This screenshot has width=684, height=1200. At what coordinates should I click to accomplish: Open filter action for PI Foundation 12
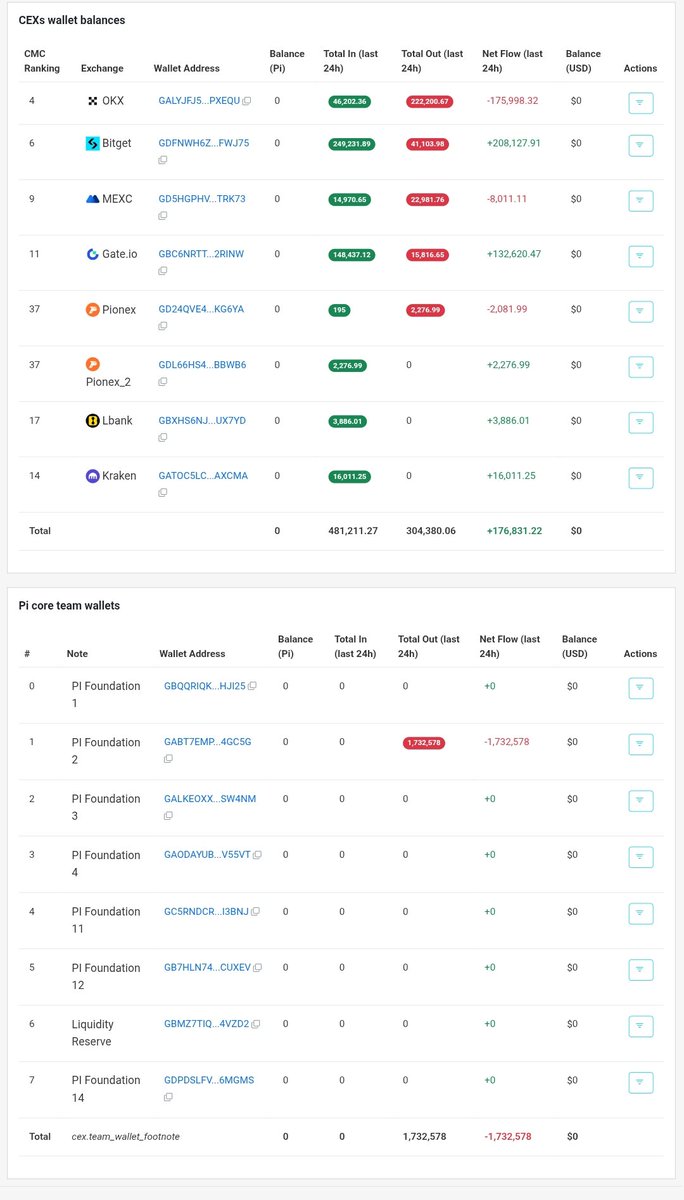coord(640,970)
